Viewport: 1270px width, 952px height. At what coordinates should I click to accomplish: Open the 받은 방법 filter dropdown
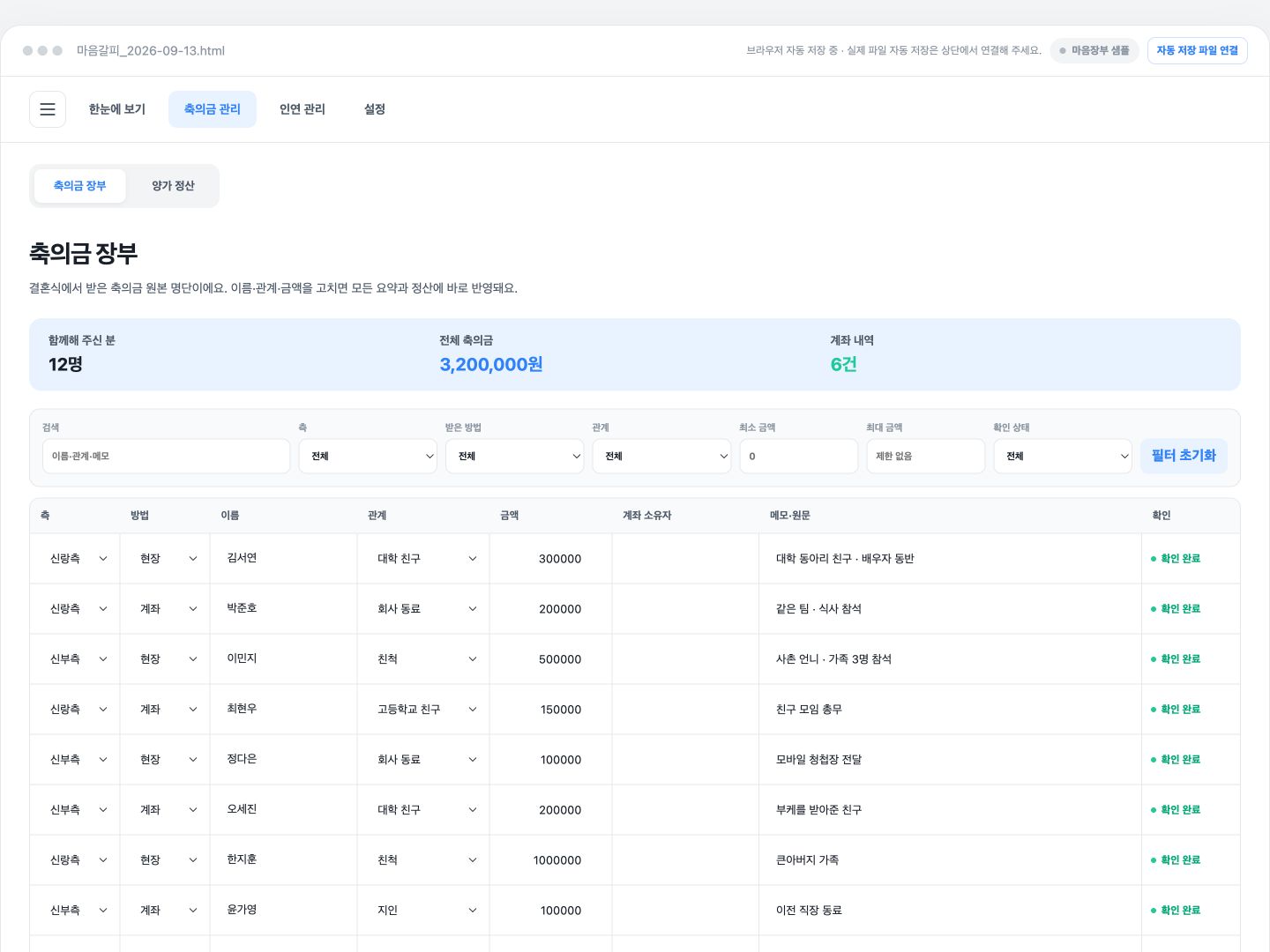click(515, 456)
